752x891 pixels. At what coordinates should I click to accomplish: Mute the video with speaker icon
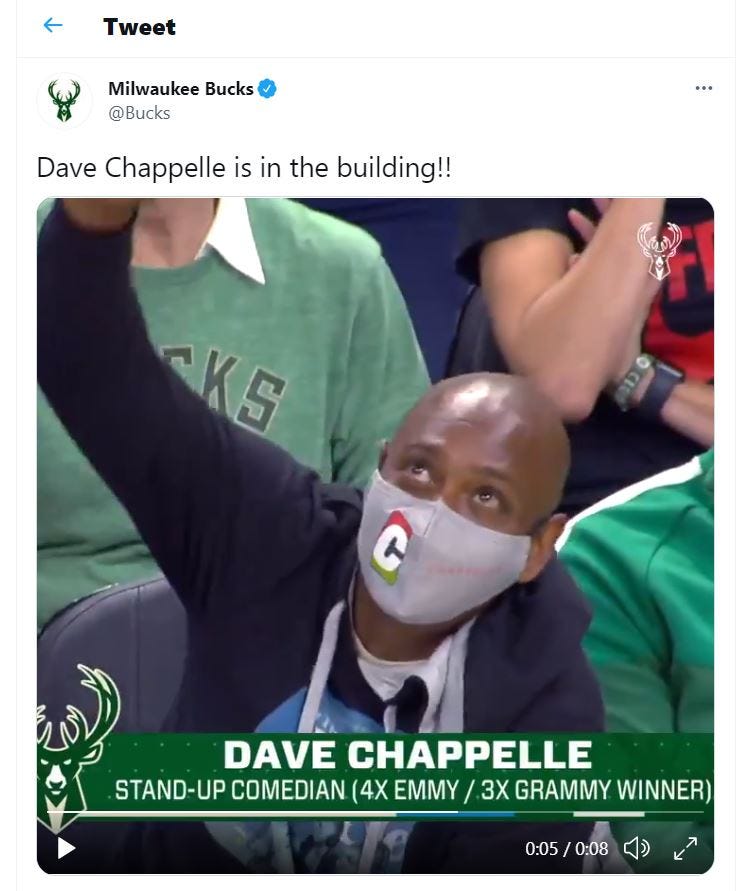(637, 848)
